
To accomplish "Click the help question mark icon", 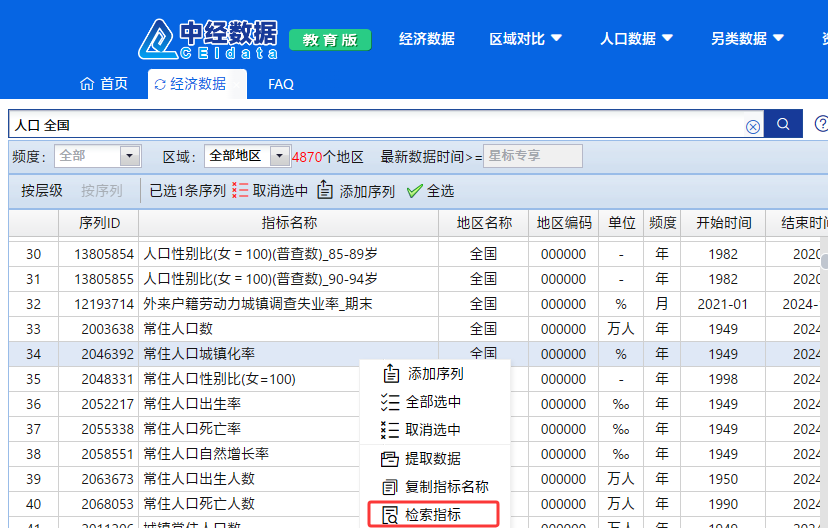I will [x=821, y=124].
